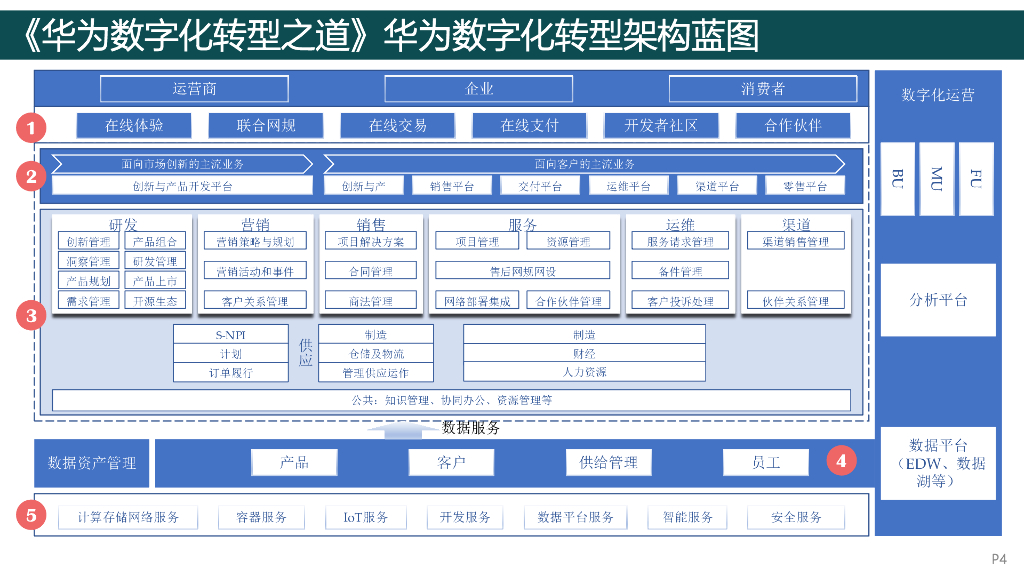Viewport: 1024px width, 576px height.
Task: Click the 运营商 box in the top row
Action: coord(194,89)
